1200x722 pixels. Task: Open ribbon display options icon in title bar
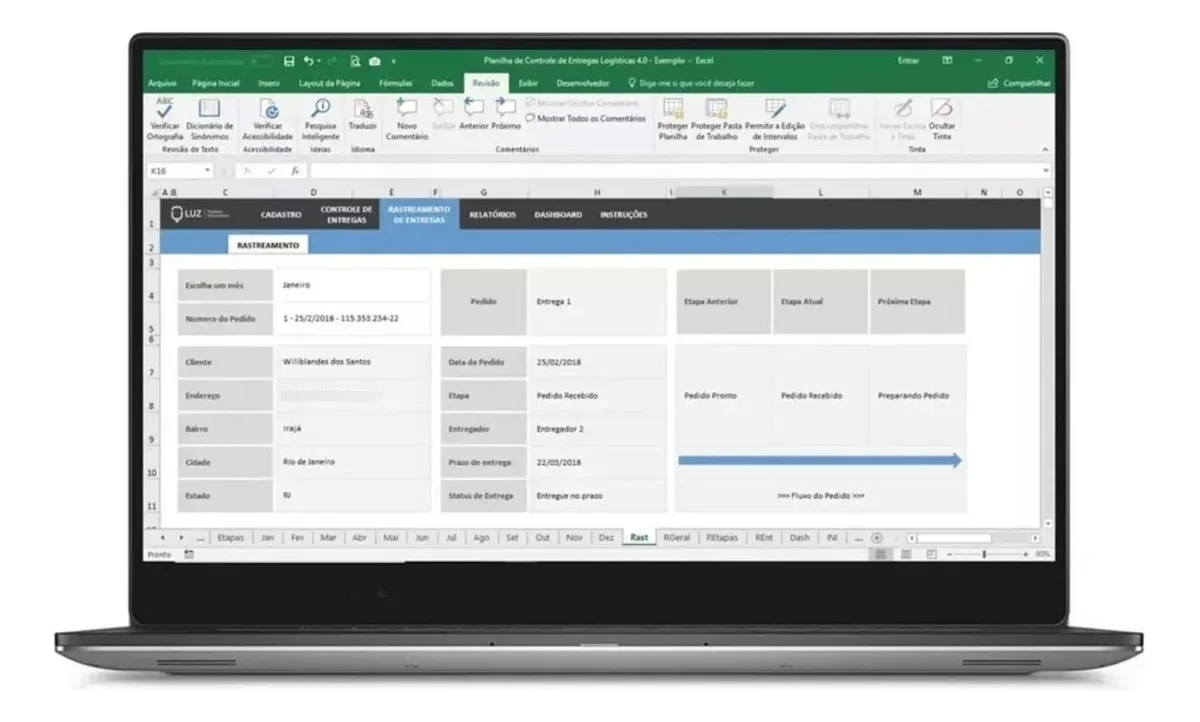click(947, 61)
